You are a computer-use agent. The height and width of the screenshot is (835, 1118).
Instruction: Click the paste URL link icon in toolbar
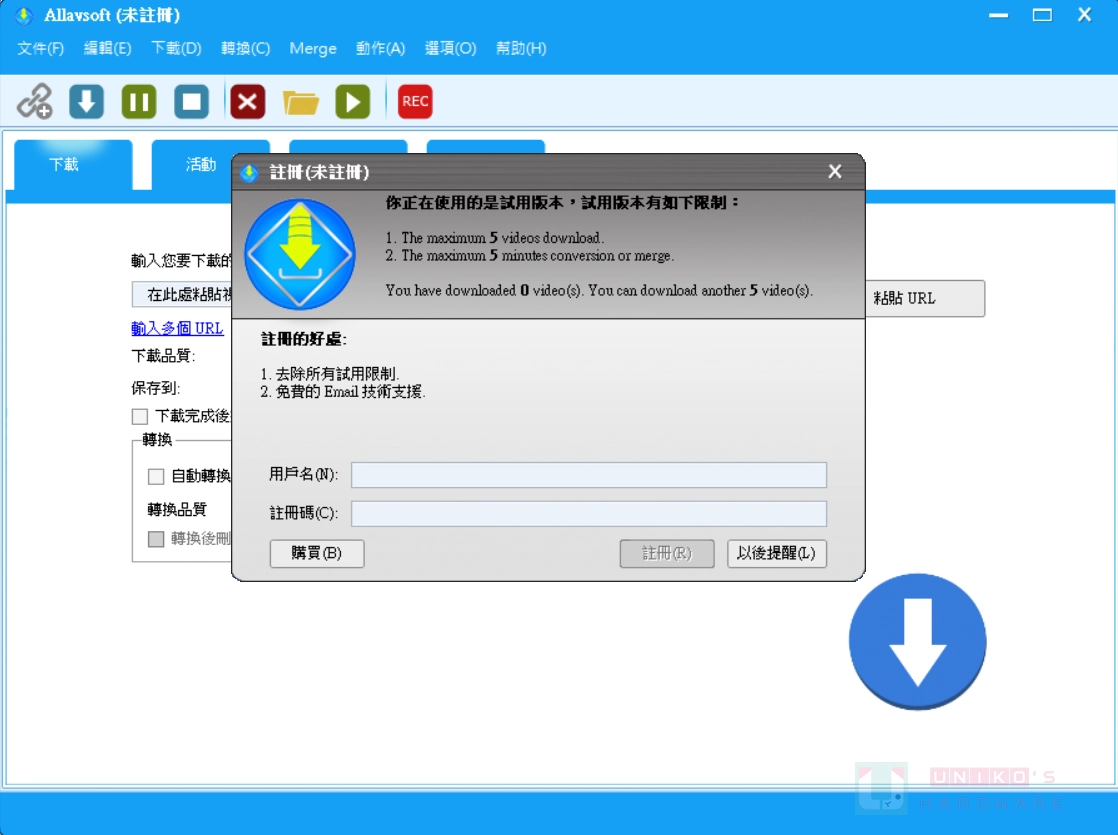click(x=35, y=101)
